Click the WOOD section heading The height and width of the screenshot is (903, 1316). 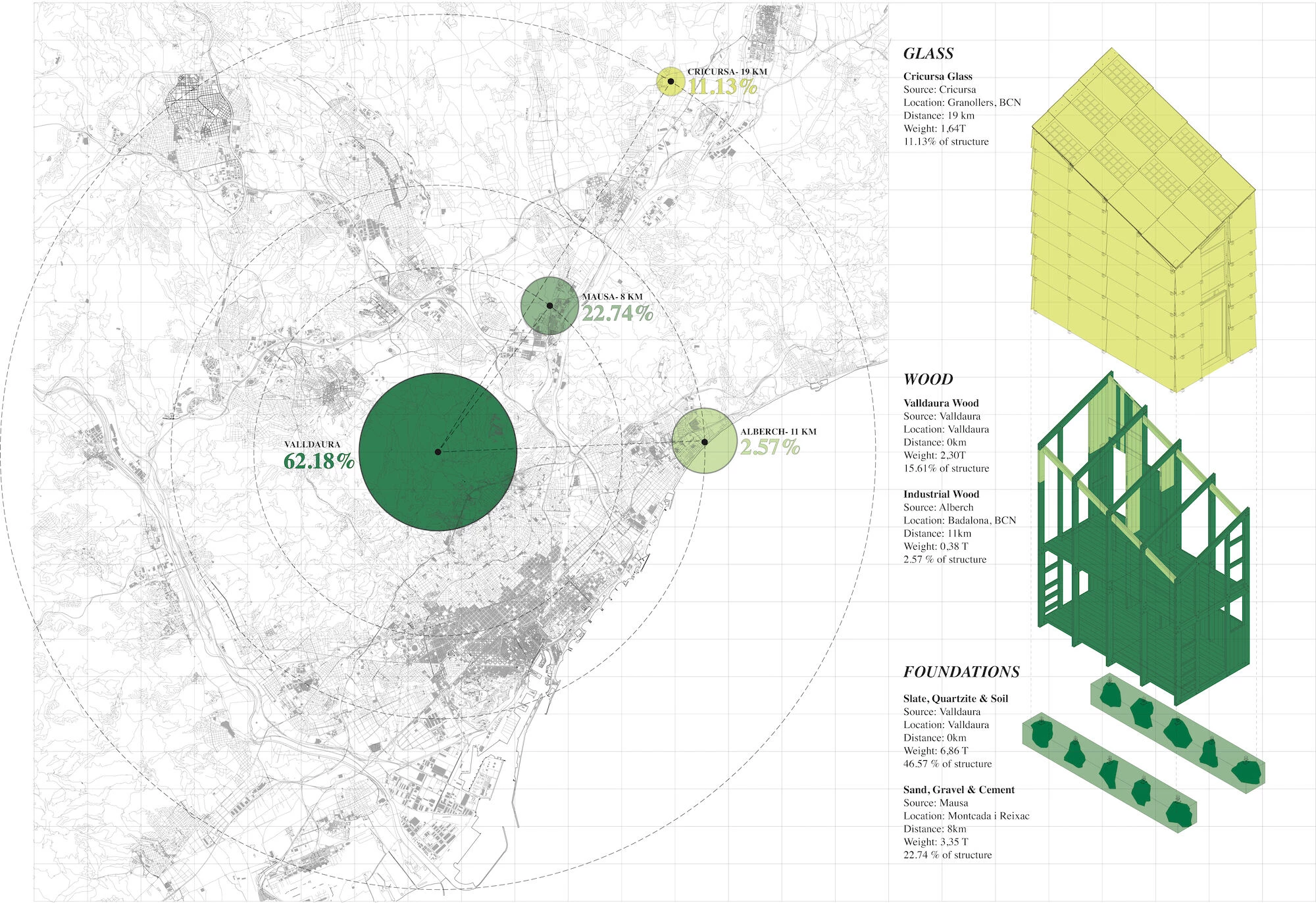click(928, 379)
